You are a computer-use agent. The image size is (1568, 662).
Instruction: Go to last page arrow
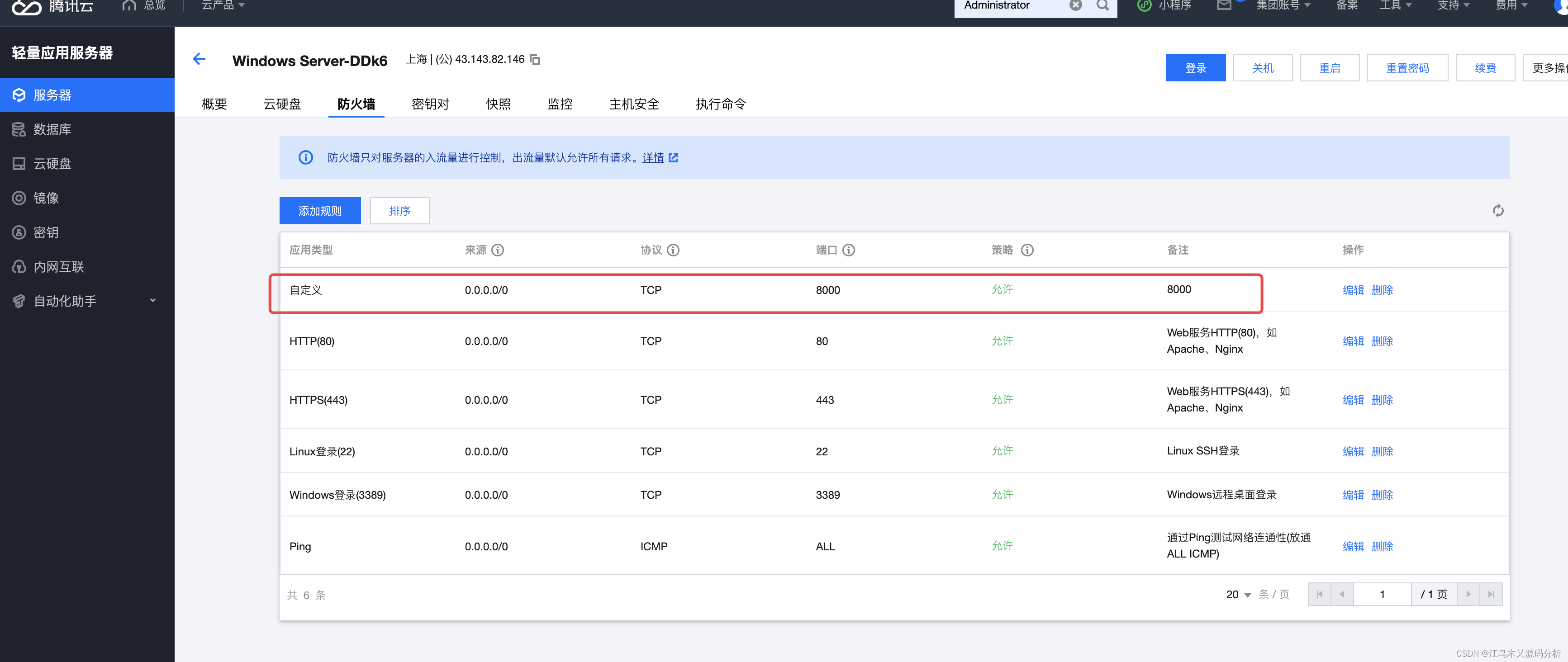1491,595
